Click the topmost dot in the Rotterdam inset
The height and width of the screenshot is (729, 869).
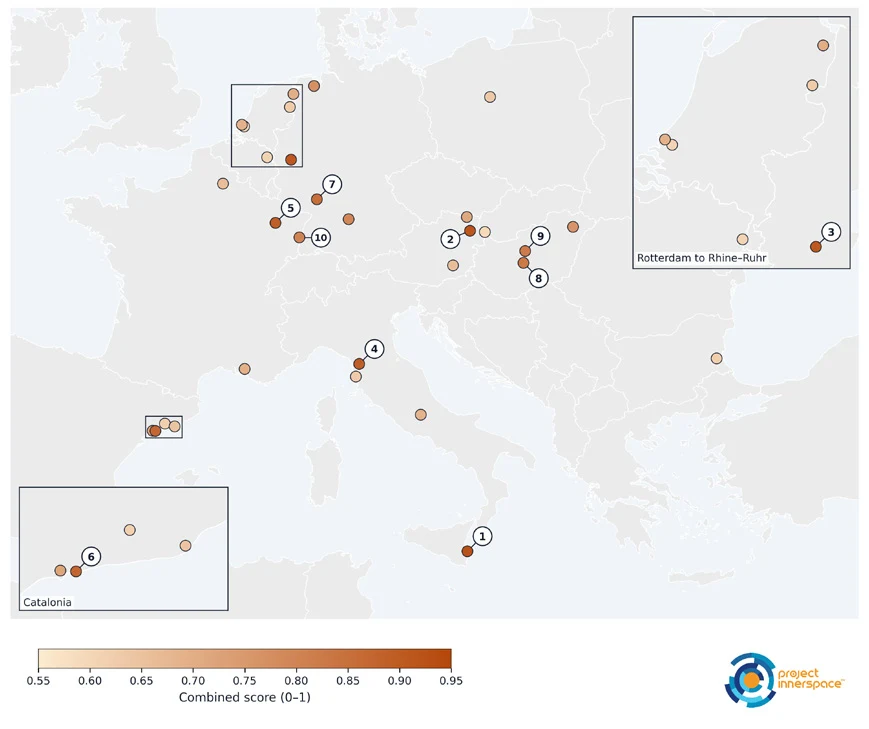823,45
